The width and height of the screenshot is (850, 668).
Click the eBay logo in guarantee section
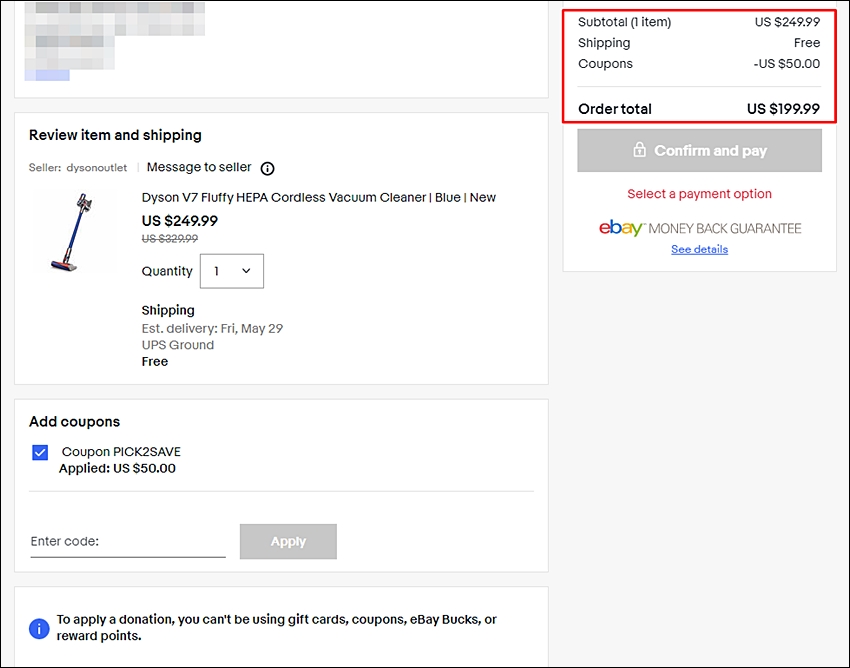(x=620, y=228)
